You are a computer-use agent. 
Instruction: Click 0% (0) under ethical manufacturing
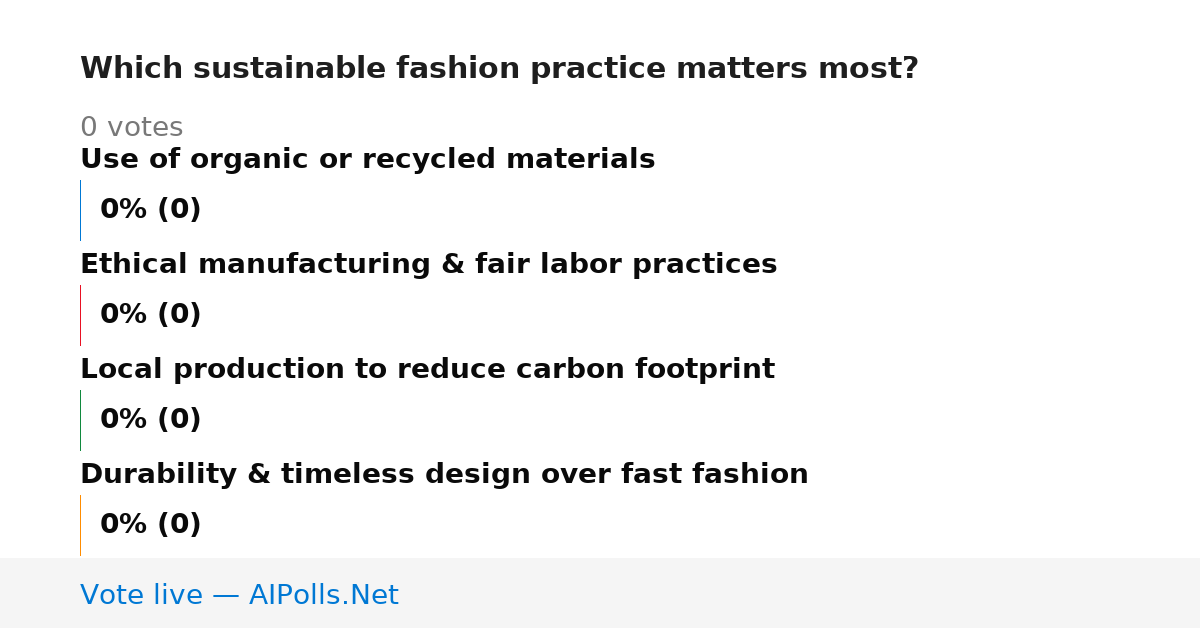coord(150,315)
